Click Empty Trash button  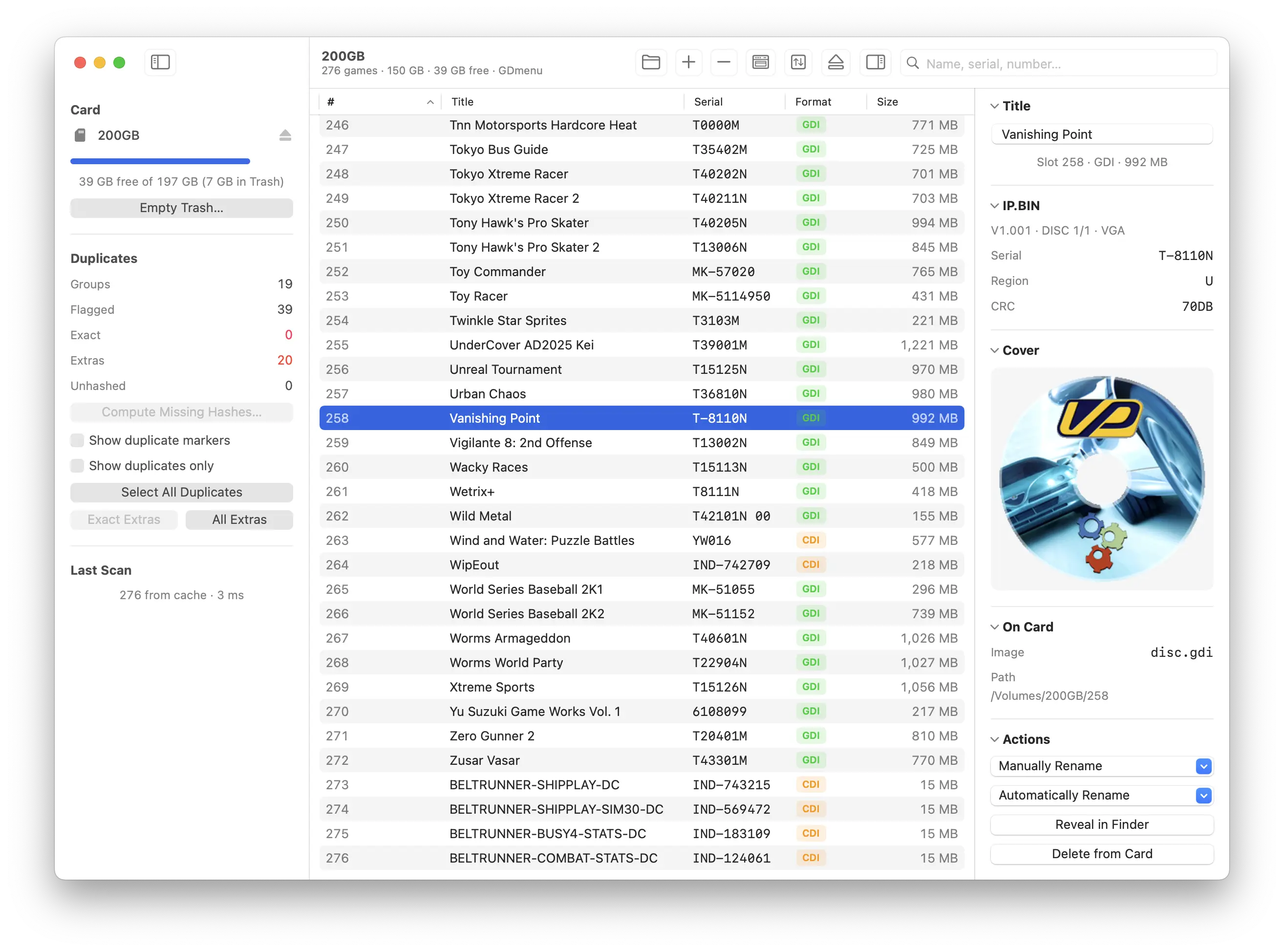(x=181, y=208)
